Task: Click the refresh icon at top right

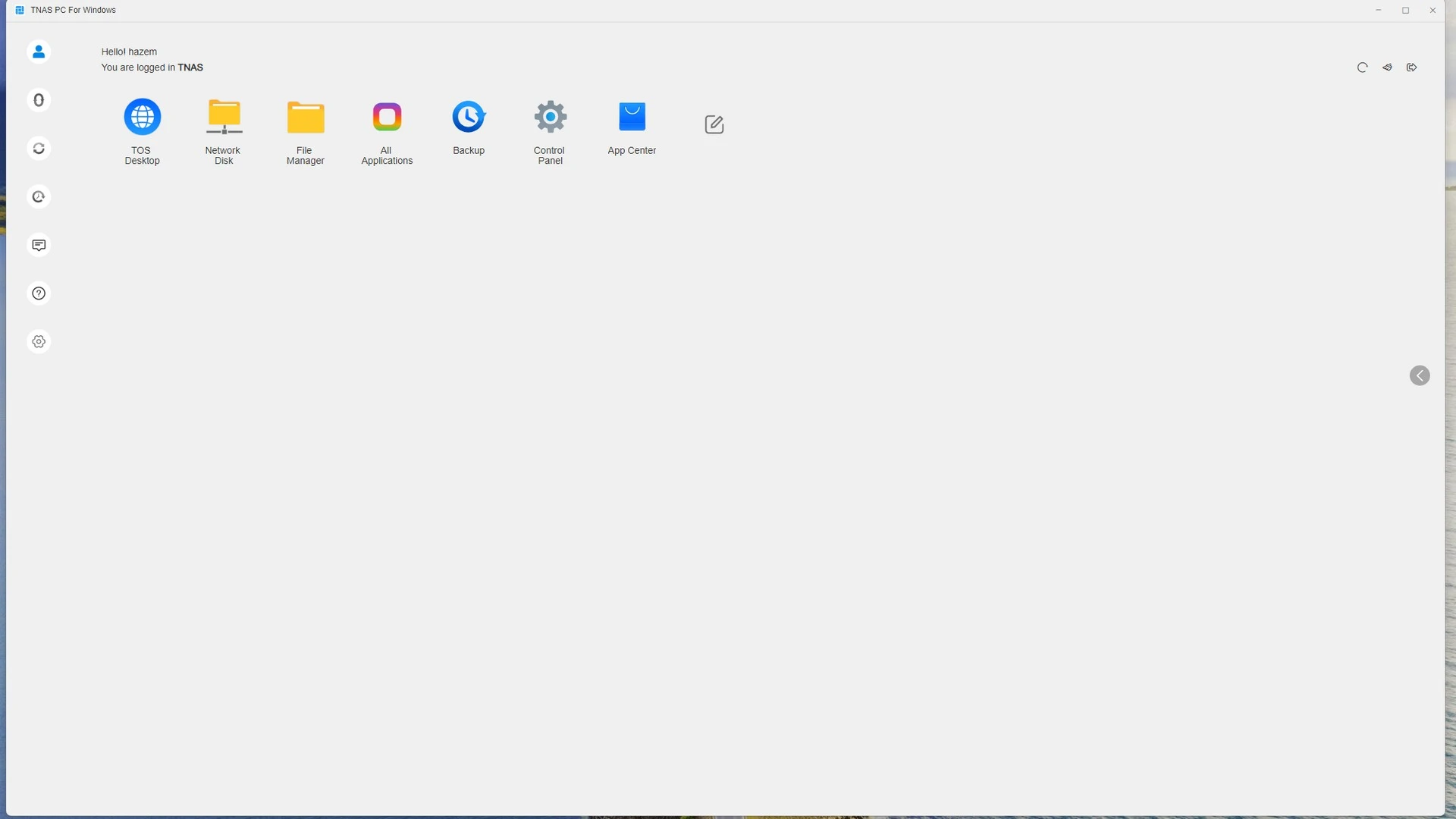Action: point(1362,67)
